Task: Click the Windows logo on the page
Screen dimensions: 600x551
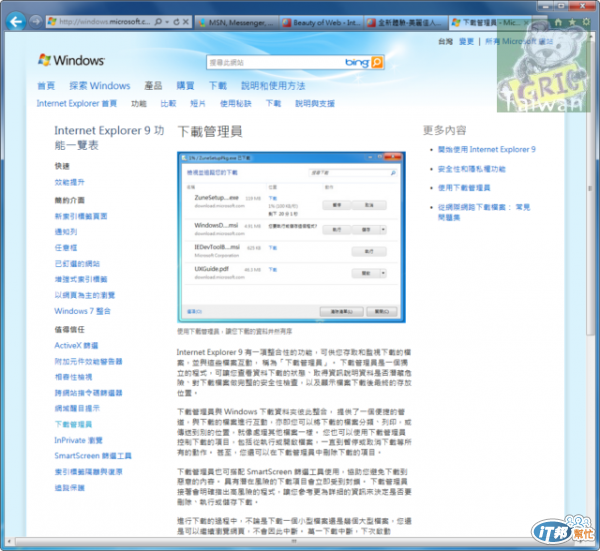Action: [71, 60]
